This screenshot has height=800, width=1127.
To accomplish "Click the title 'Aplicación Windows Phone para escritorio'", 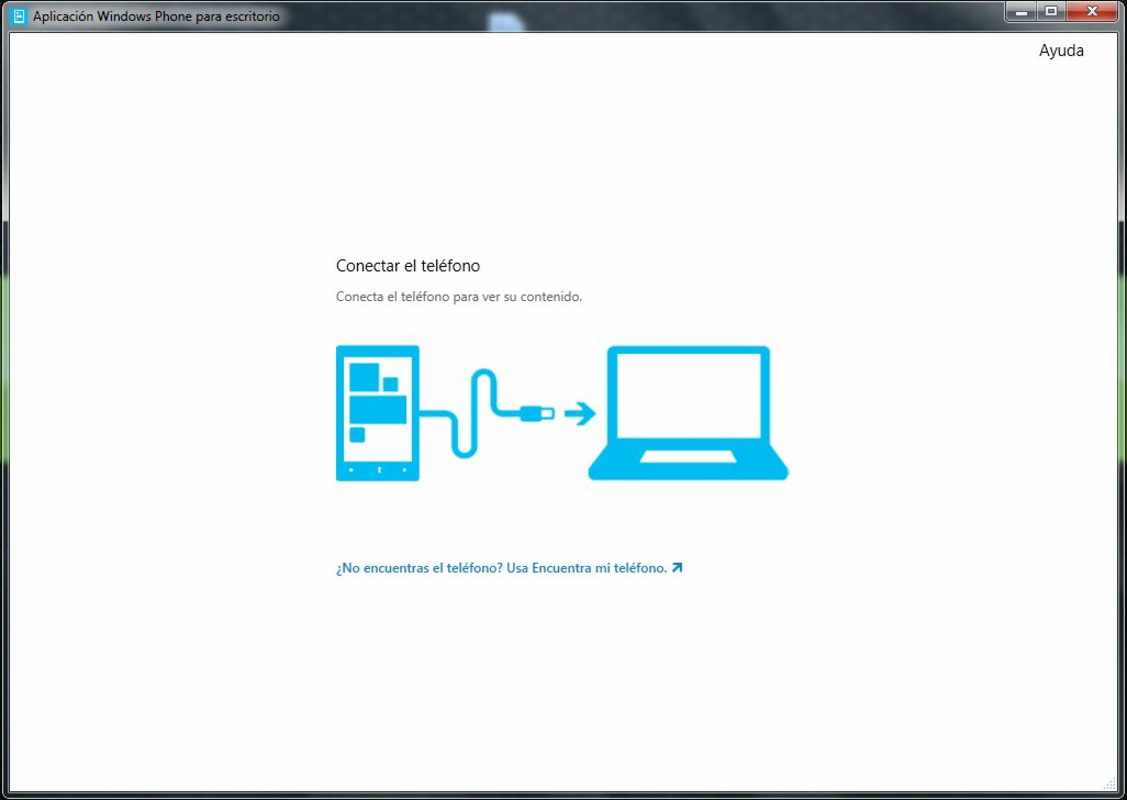I will pos(156,16).
